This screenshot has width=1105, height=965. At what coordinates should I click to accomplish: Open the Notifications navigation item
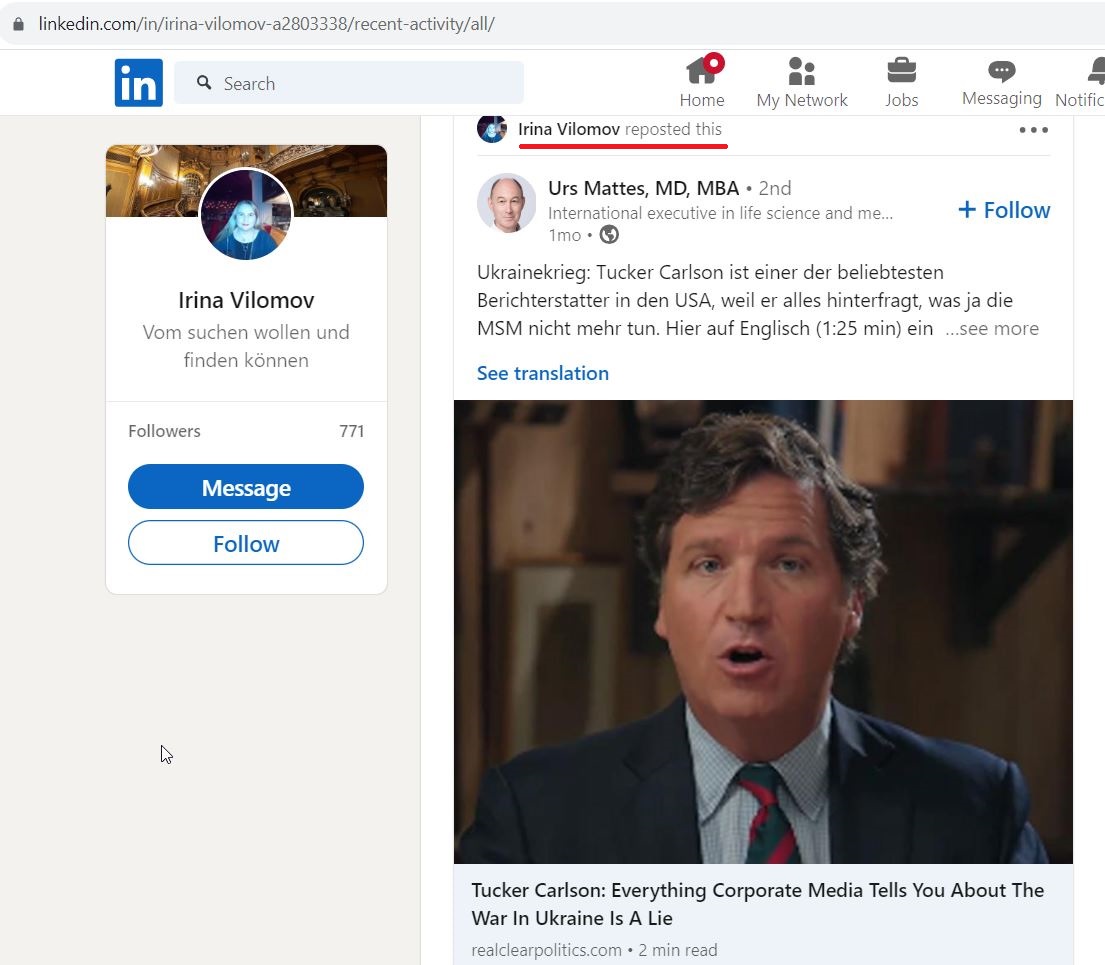1082,82
